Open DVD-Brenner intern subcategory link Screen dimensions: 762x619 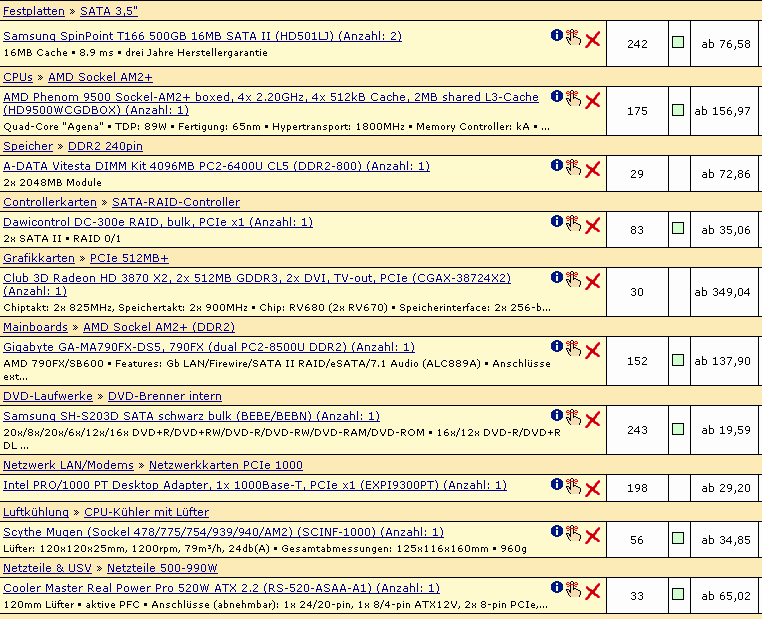(165, 396)
